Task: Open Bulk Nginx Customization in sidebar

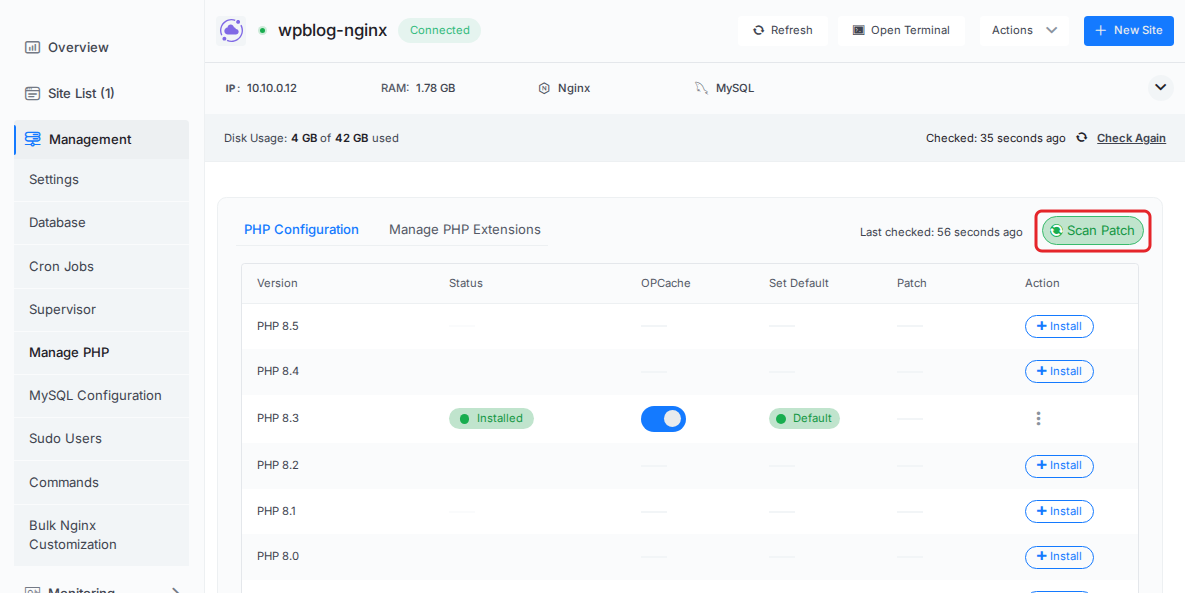Action: (x=101, y=535)
